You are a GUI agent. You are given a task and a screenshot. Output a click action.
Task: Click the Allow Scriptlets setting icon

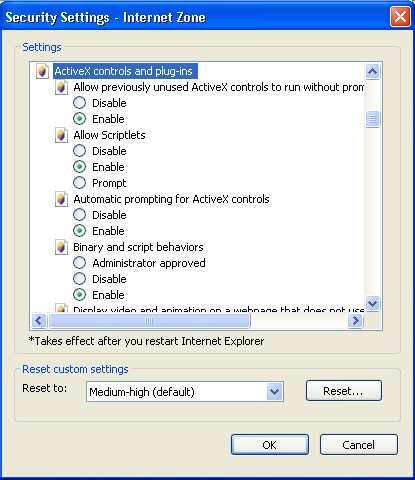pyautogui.click(x=61, y=135)
